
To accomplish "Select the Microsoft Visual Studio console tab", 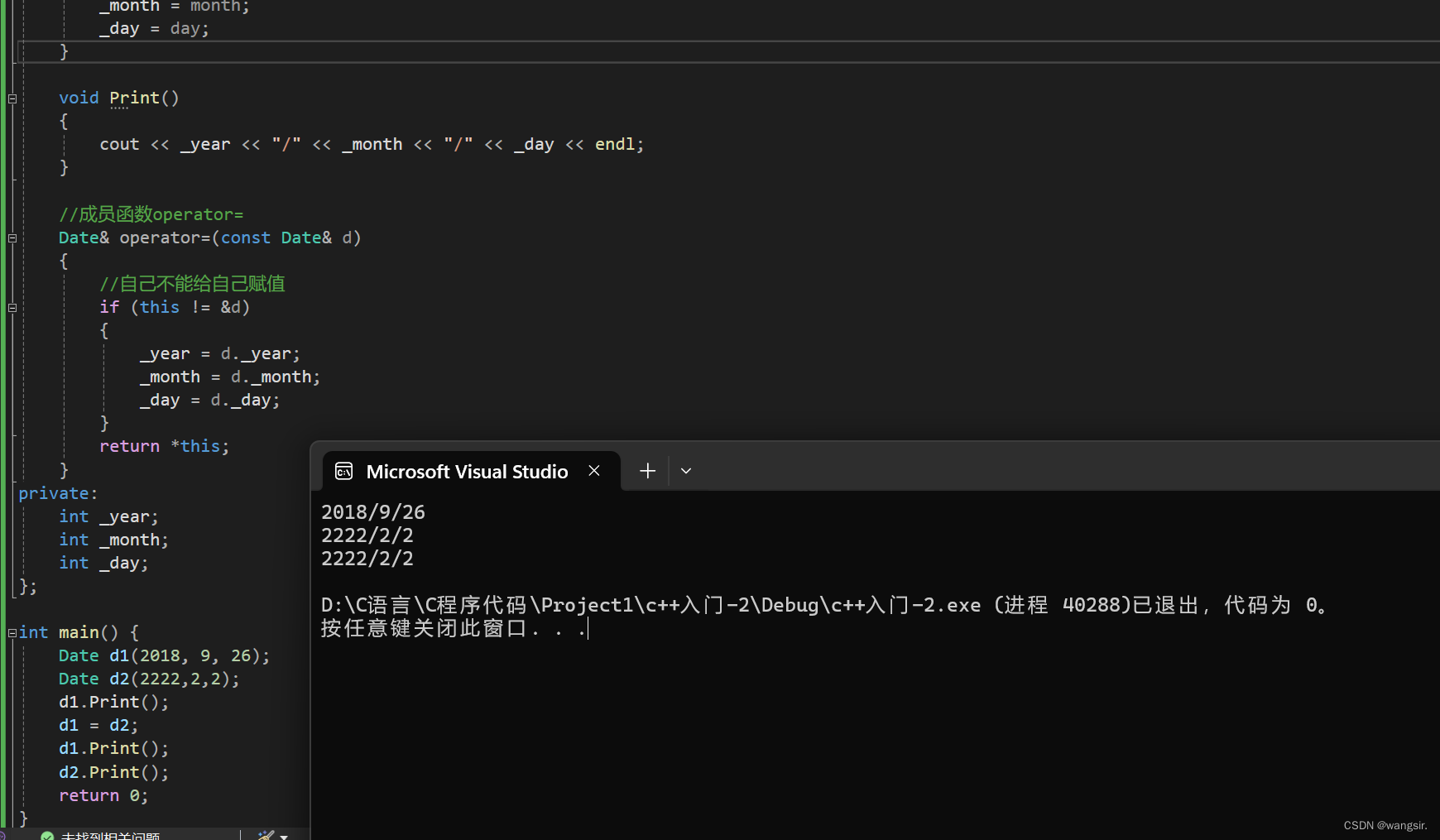I will coord(467,472).
